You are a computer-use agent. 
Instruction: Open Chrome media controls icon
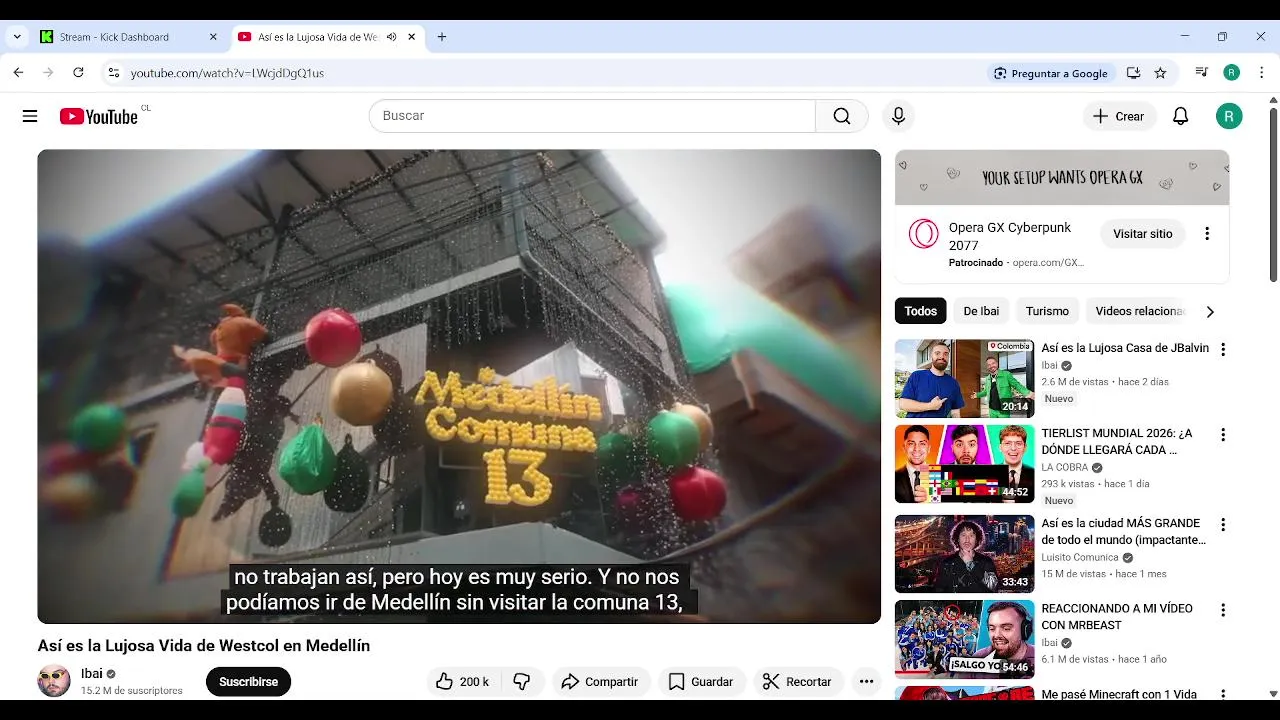point(1201,73)
